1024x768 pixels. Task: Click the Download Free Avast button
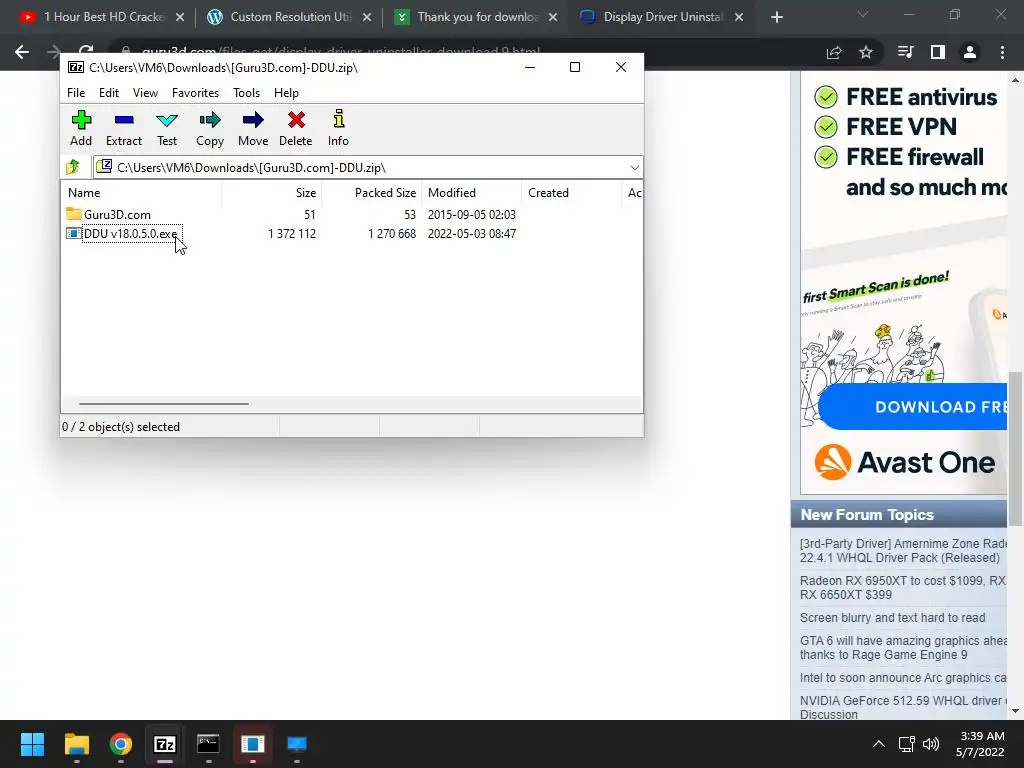[x=912, y=407]
